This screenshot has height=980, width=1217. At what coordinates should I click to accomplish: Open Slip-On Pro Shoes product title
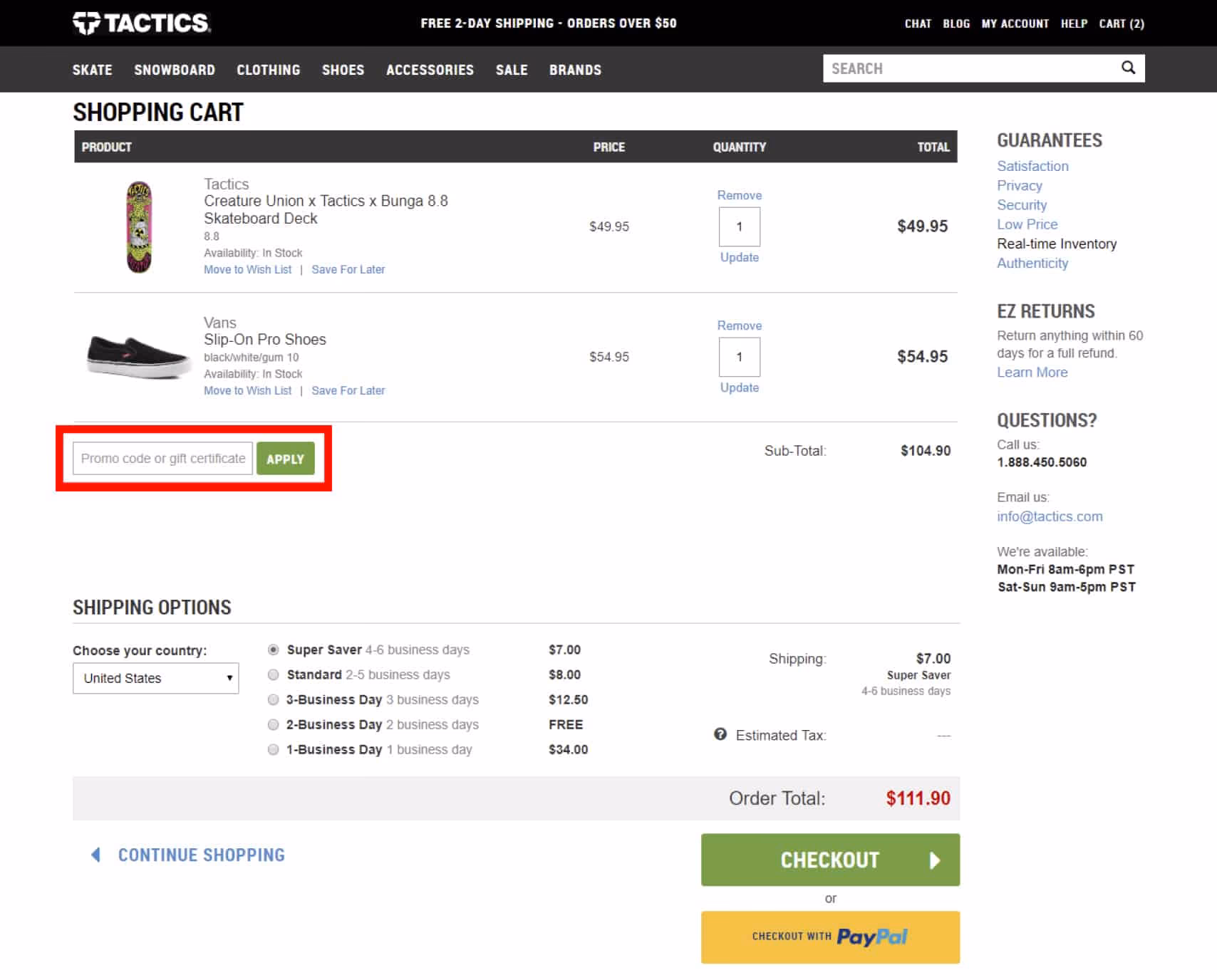264,339
